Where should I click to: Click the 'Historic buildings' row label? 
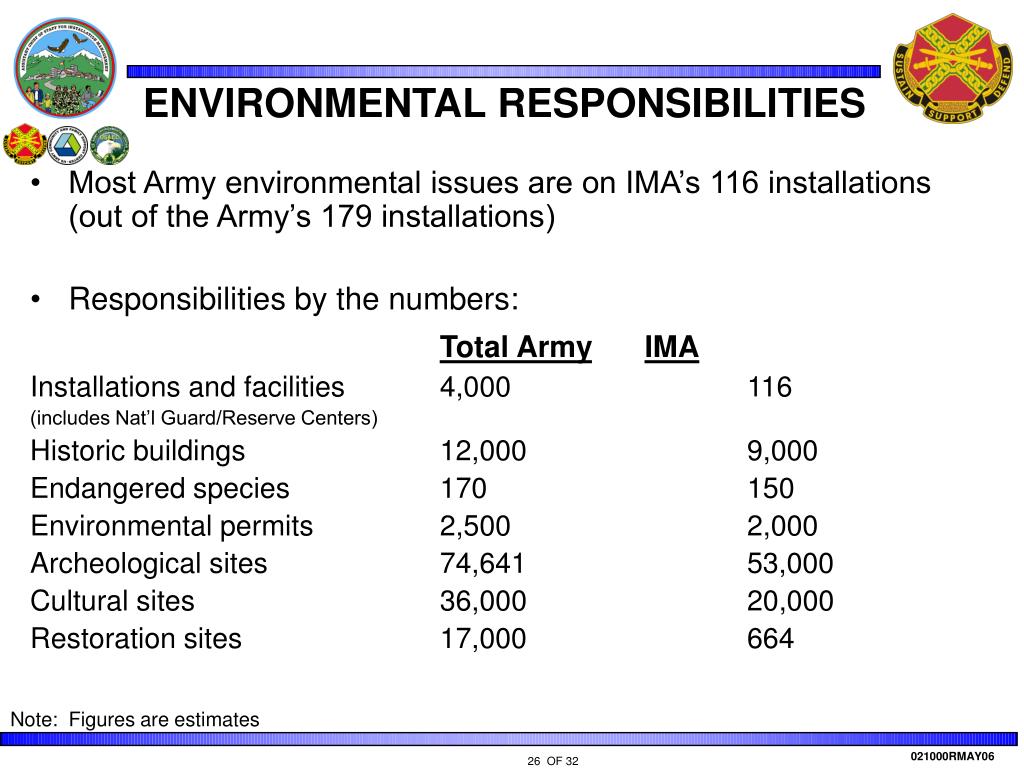coord(138,451)
